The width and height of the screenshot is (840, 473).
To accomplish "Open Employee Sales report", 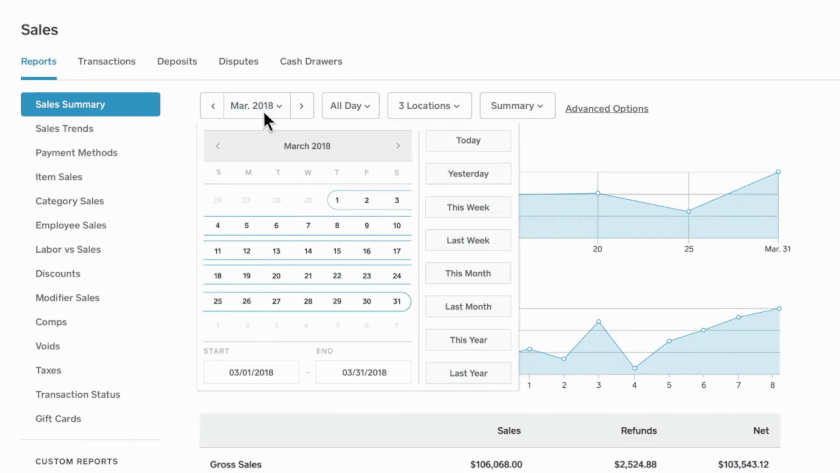I will pos(71,225).
